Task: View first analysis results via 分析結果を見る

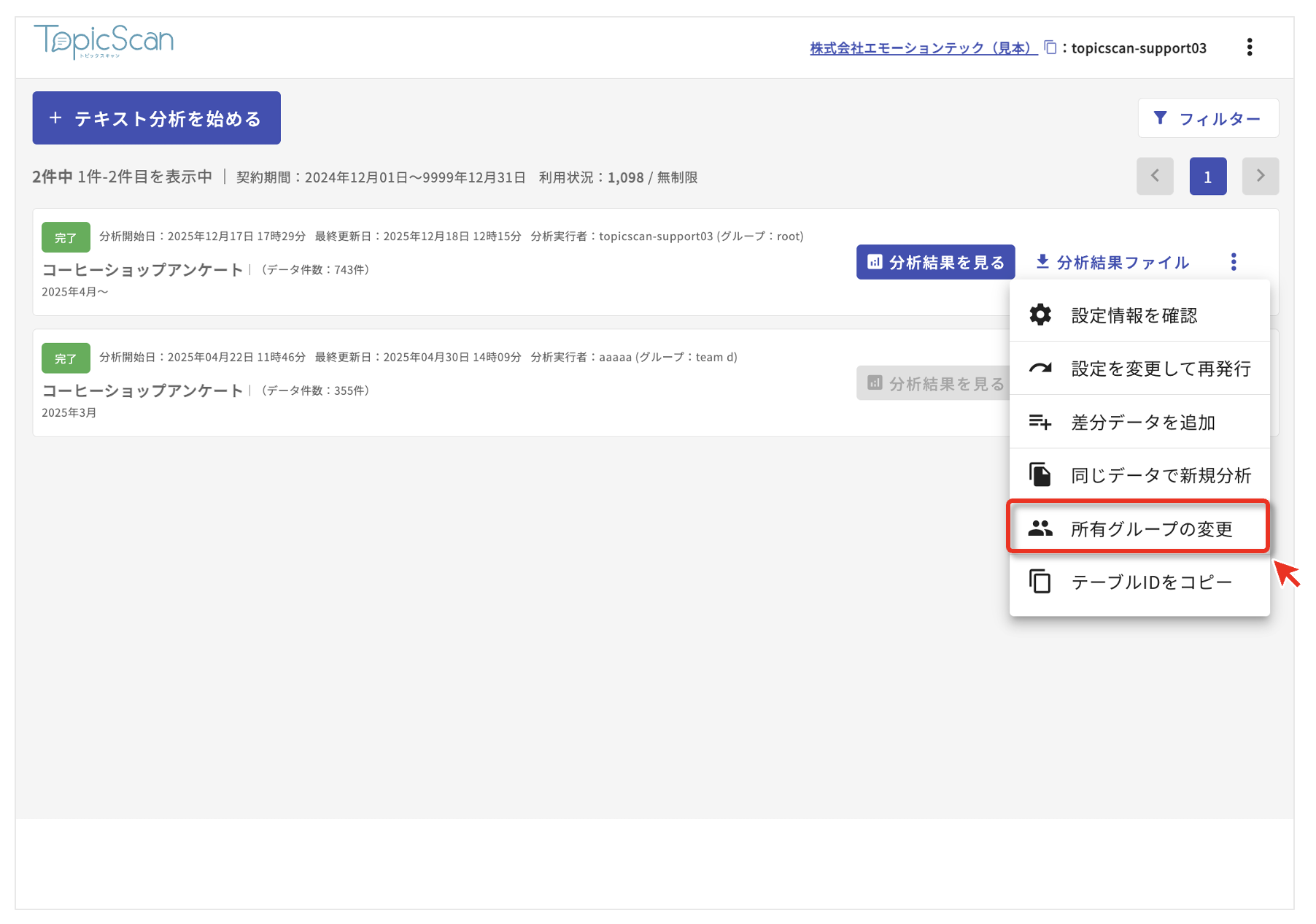Action: pos(935,262)
